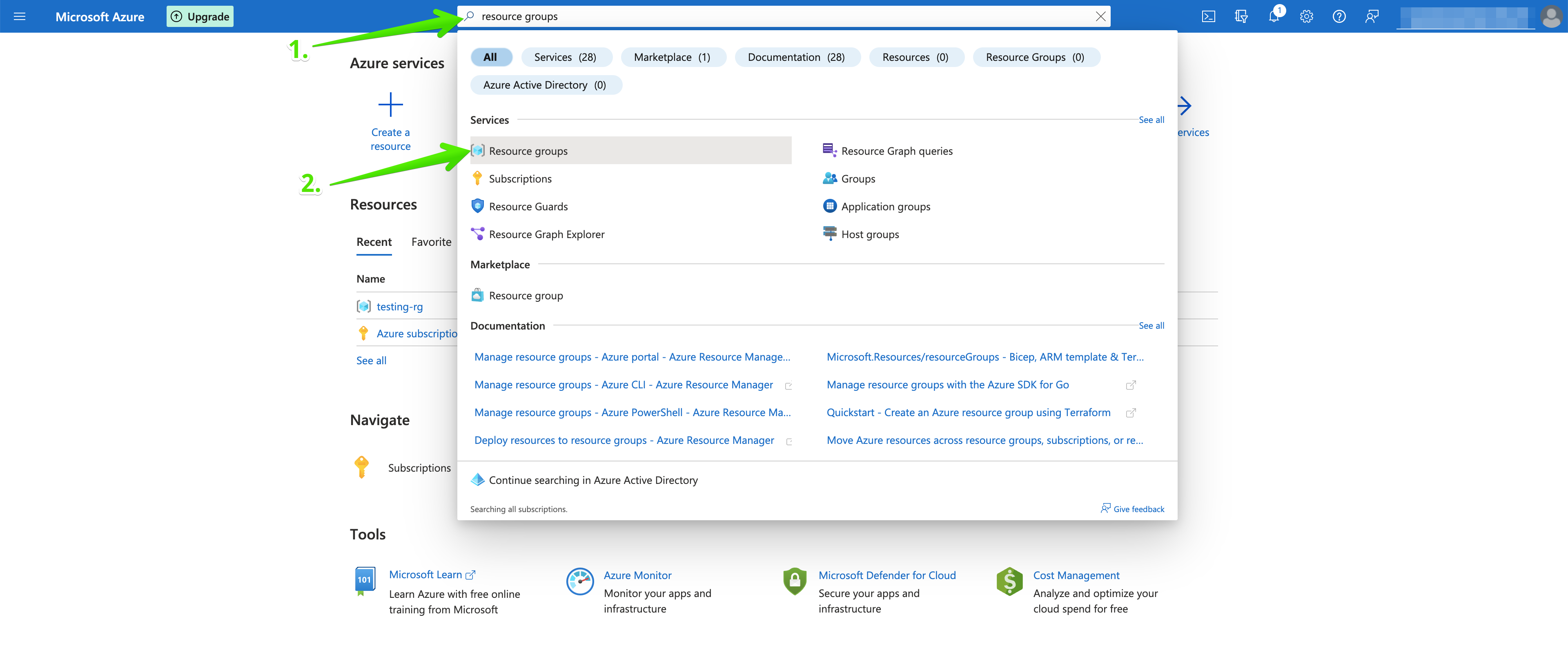
Task: Click the Cost Management dollar icon
Action: [x=1009, y=582]
